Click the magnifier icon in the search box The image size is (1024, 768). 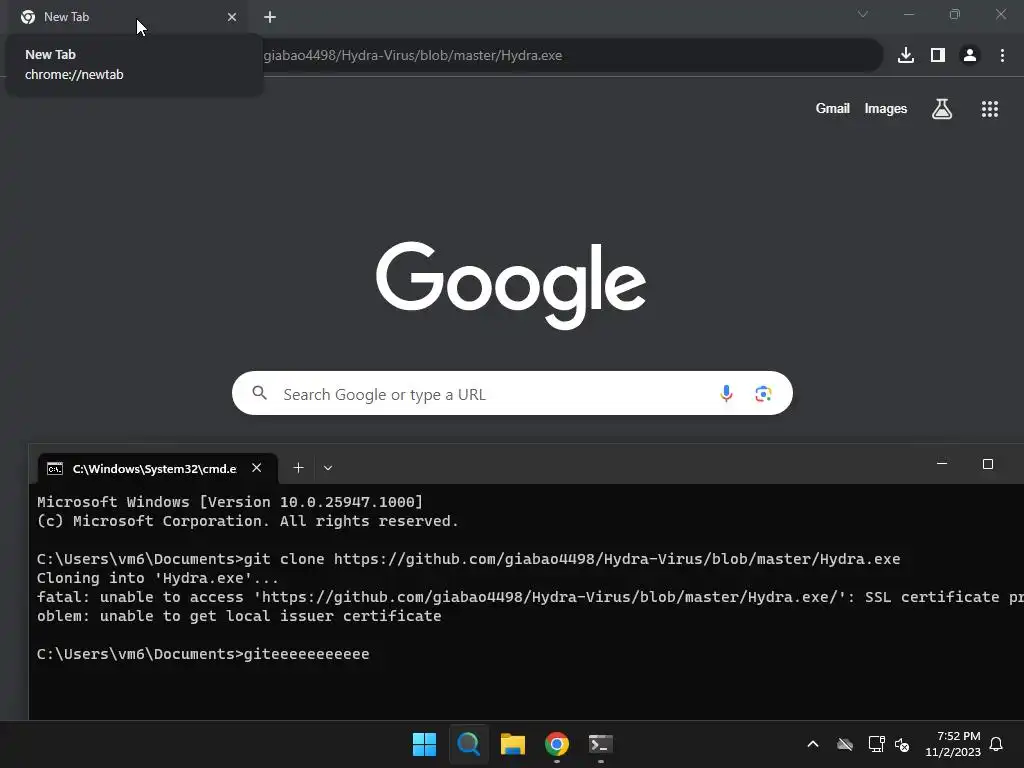pos(259,393)
